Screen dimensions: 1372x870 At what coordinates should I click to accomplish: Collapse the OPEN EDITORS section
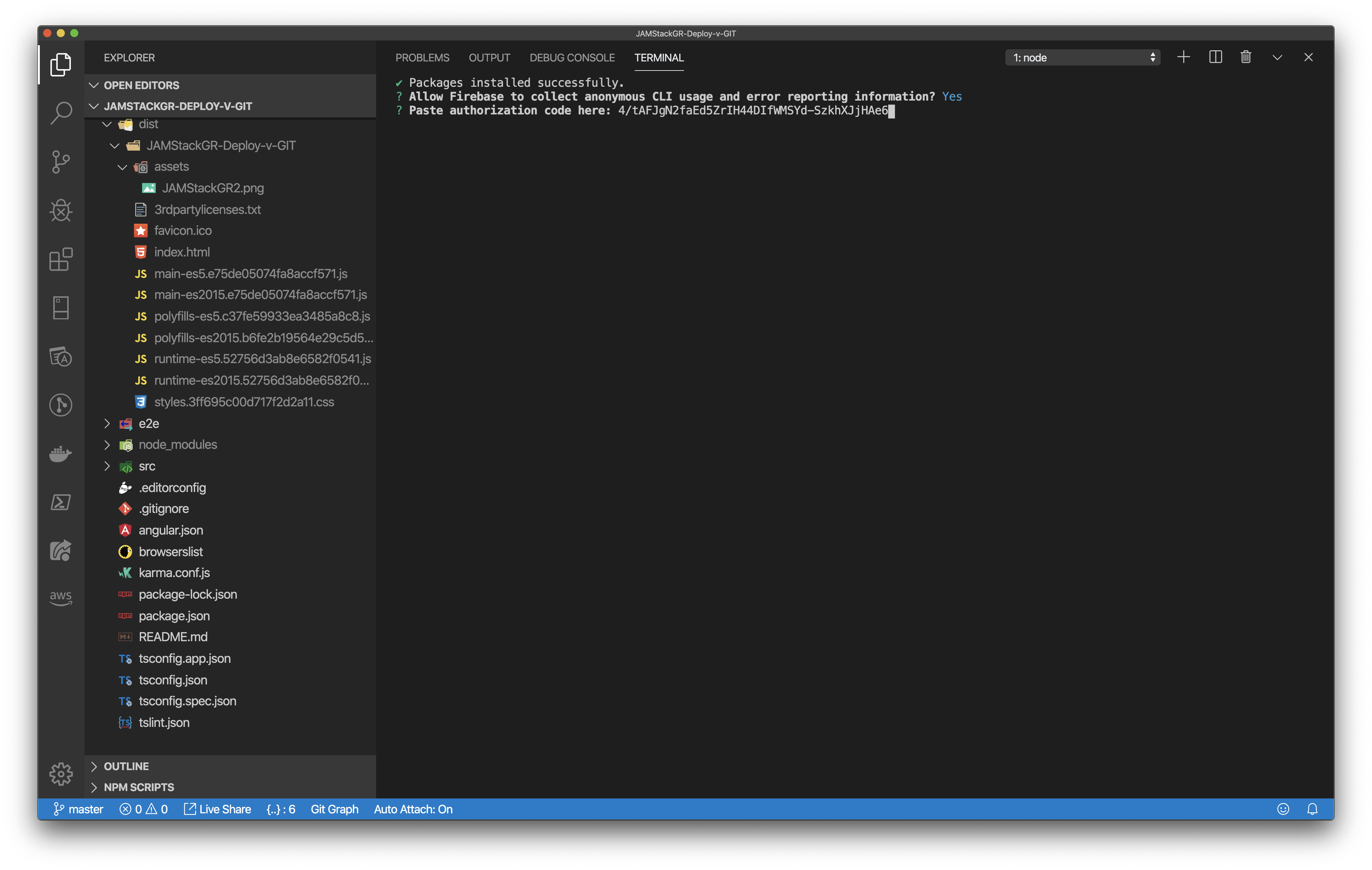(x=230, y=85)
